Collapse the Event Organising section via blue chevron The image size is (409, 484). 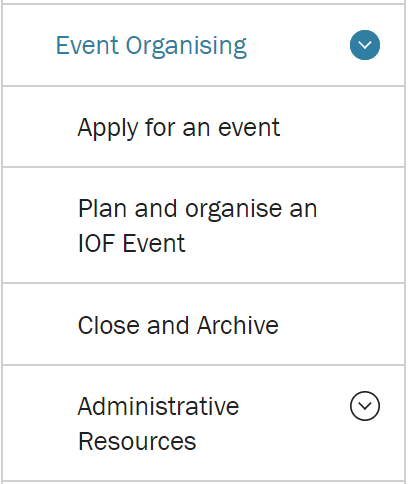(365, 45)
